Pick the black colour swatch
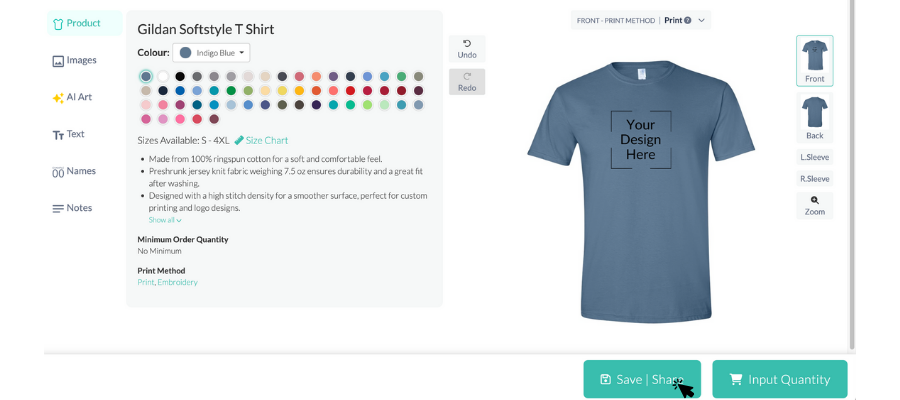The image size is (900, 400). point(180,76)
